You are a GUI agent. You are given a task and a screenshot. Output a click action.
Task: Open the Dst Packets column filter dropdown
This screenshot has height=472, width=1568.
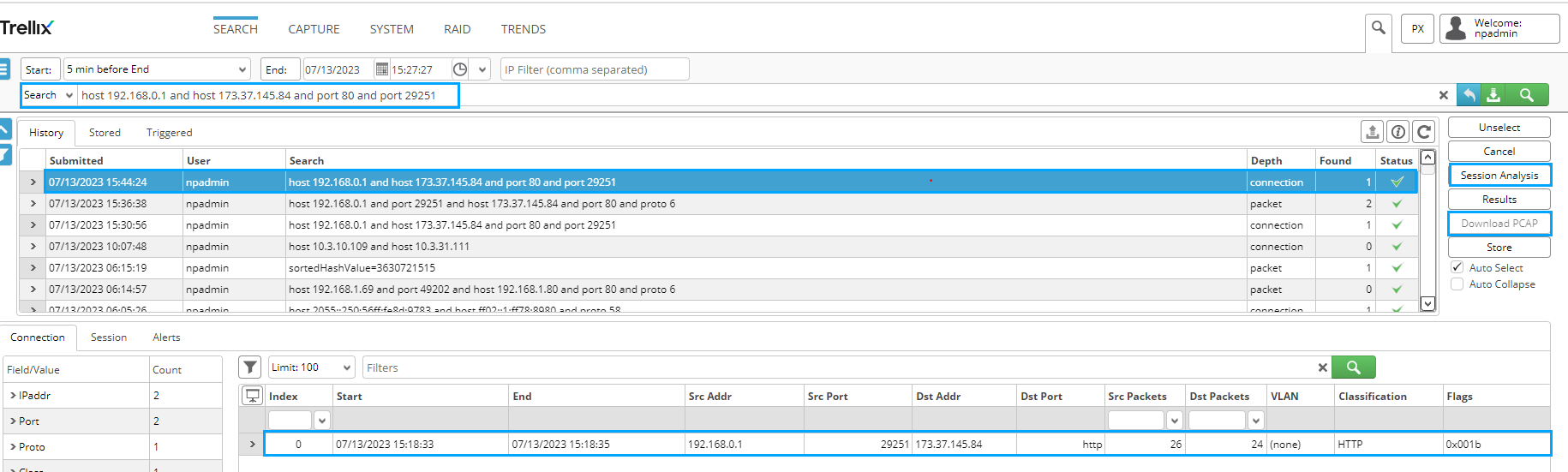coord(1255,420)
